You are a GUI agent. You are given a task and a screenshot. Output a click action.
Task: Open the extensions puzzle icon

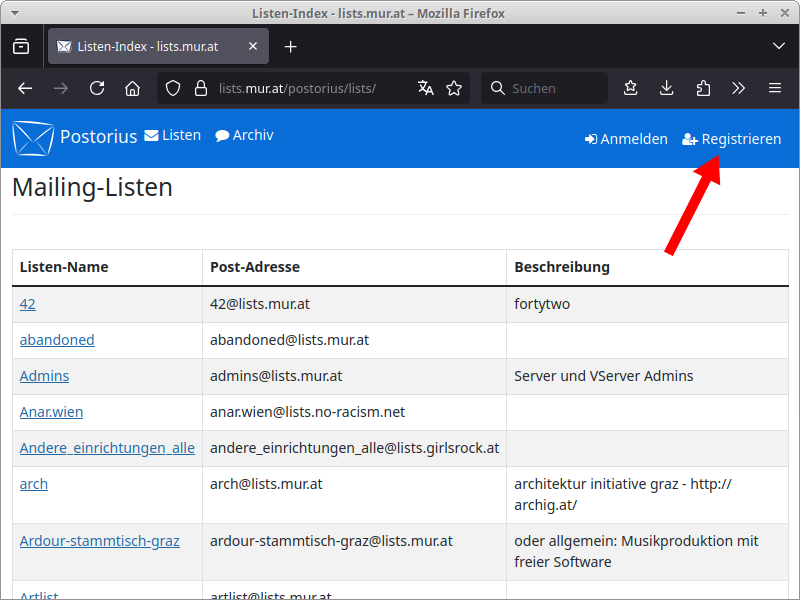pos(703,88)
